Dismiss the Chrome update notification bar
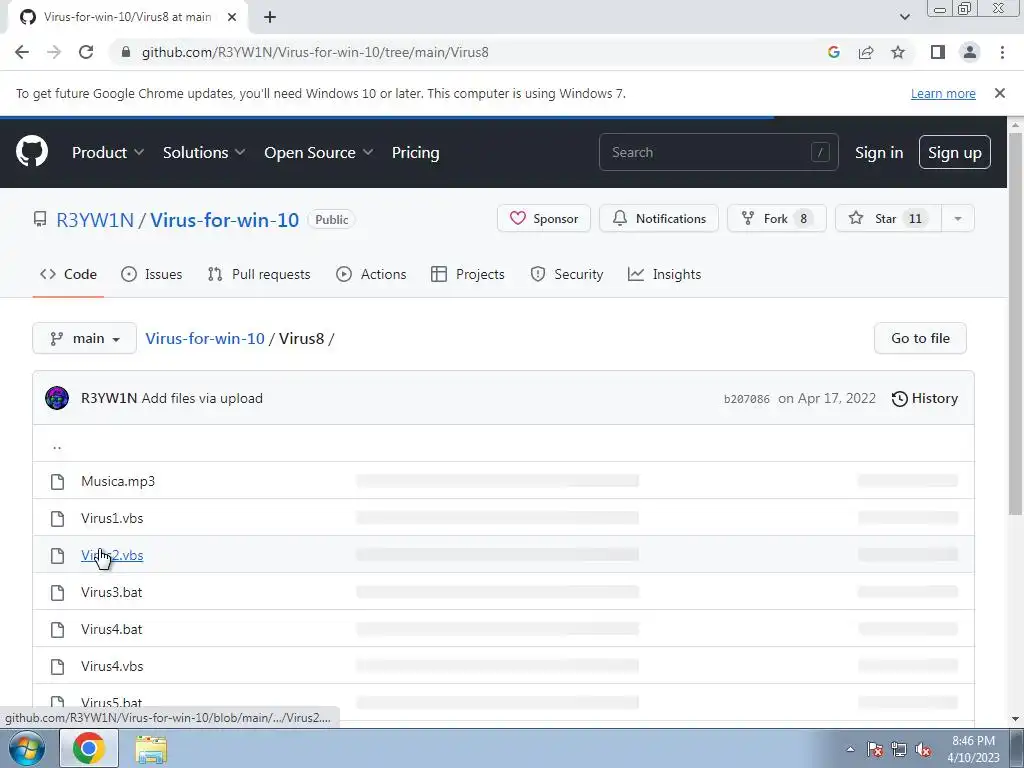The width and height of the screenshot is (1024, 768). [x=999, y=93]
